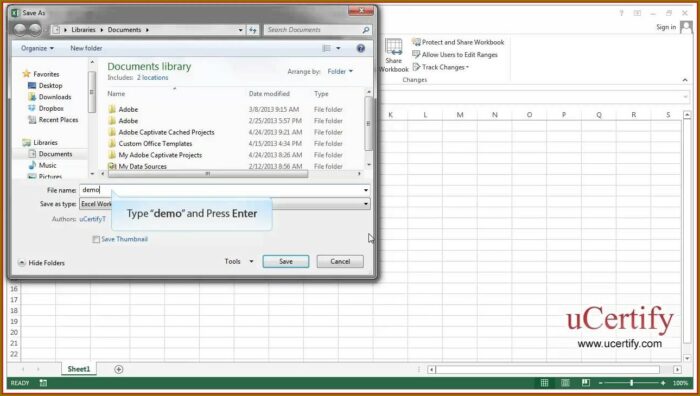Click the change view icon in Save As toolbar

tap(327, 48)
